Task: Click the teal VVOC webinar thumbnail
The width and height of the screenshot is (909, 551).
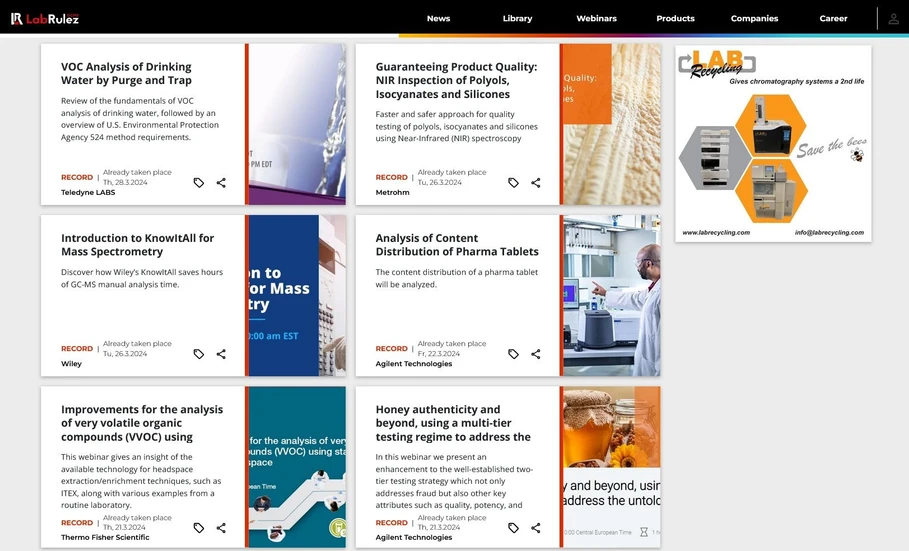Action: pyautogui.click(x=297, y=467)
